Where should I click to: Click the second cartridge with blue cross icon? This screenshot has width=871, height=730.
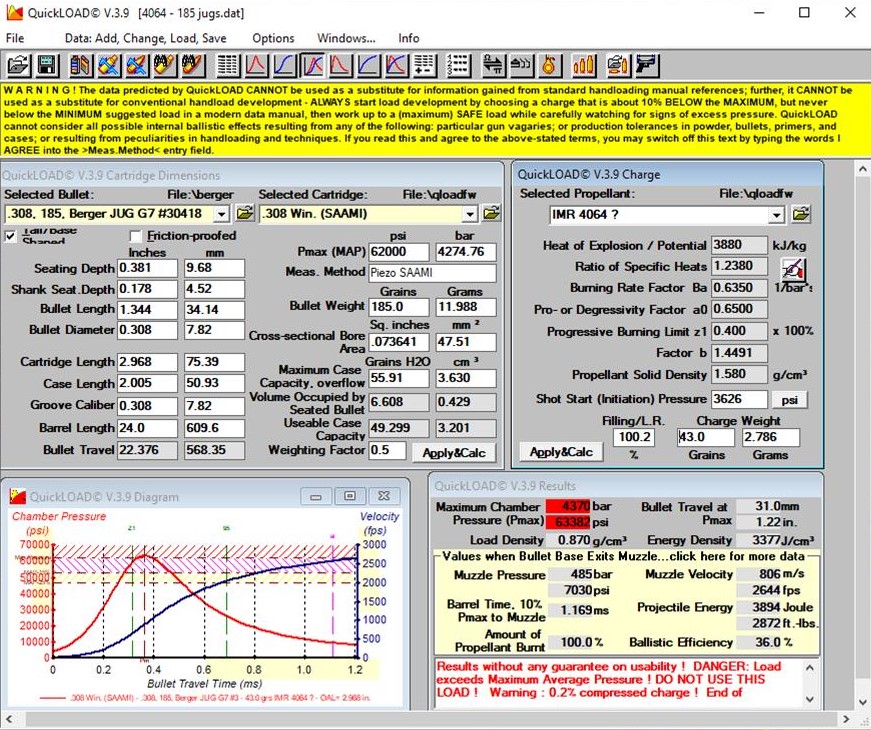[137, 66]
